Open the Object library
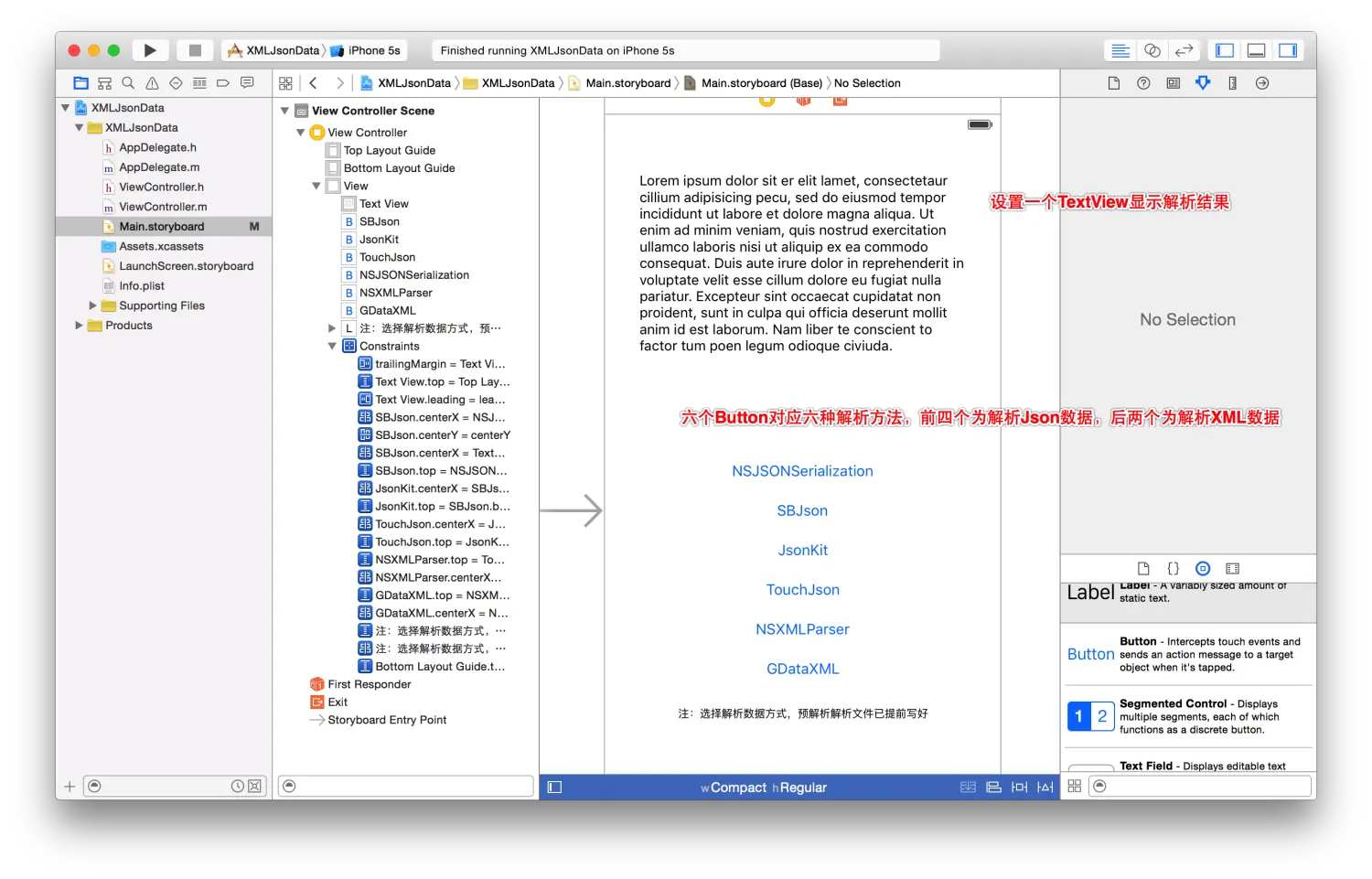Screen dimensions: 1372x879 1203,568
